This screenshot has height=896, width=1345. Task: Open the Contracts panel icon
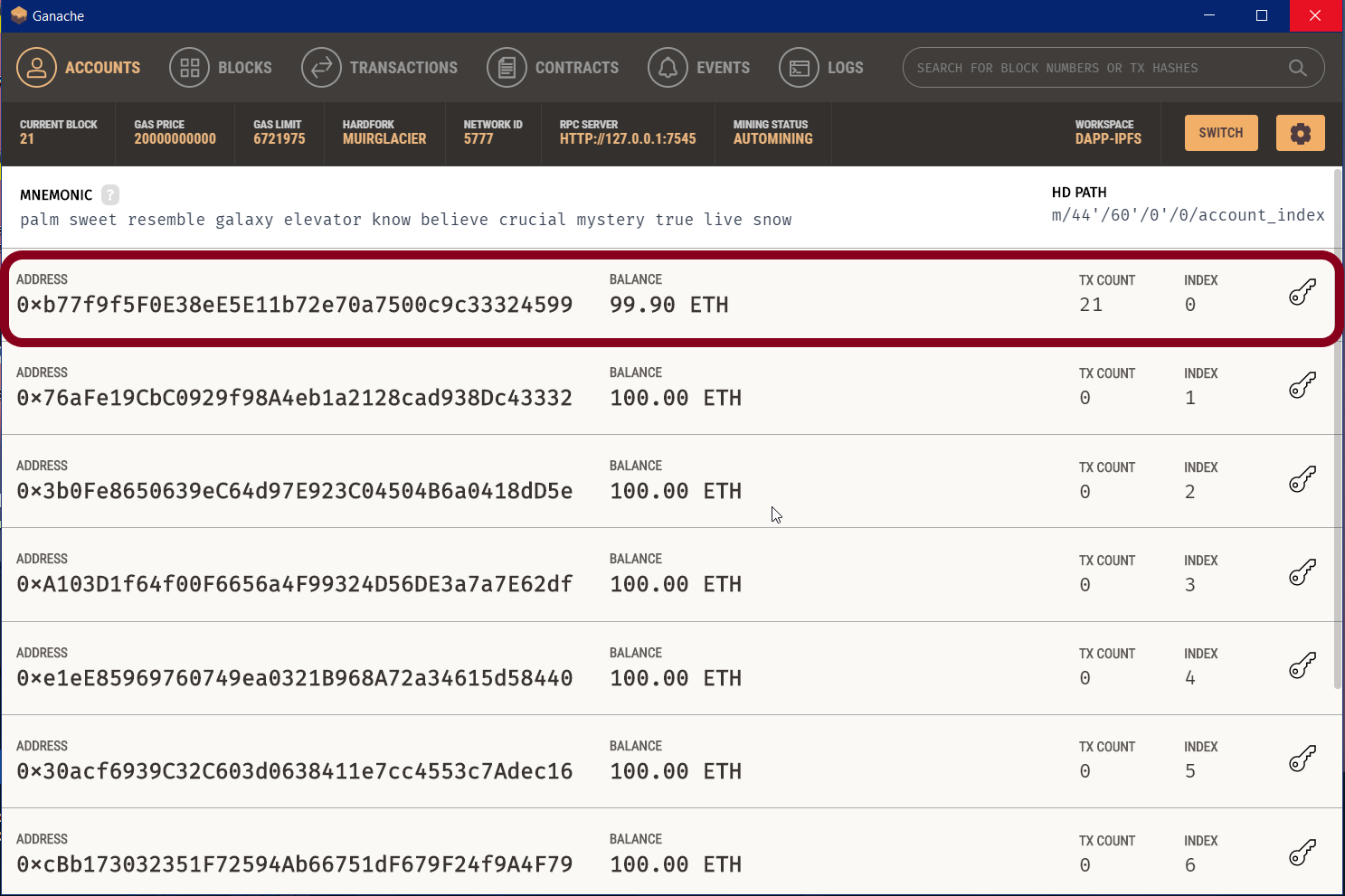click(x=507, y=67)
